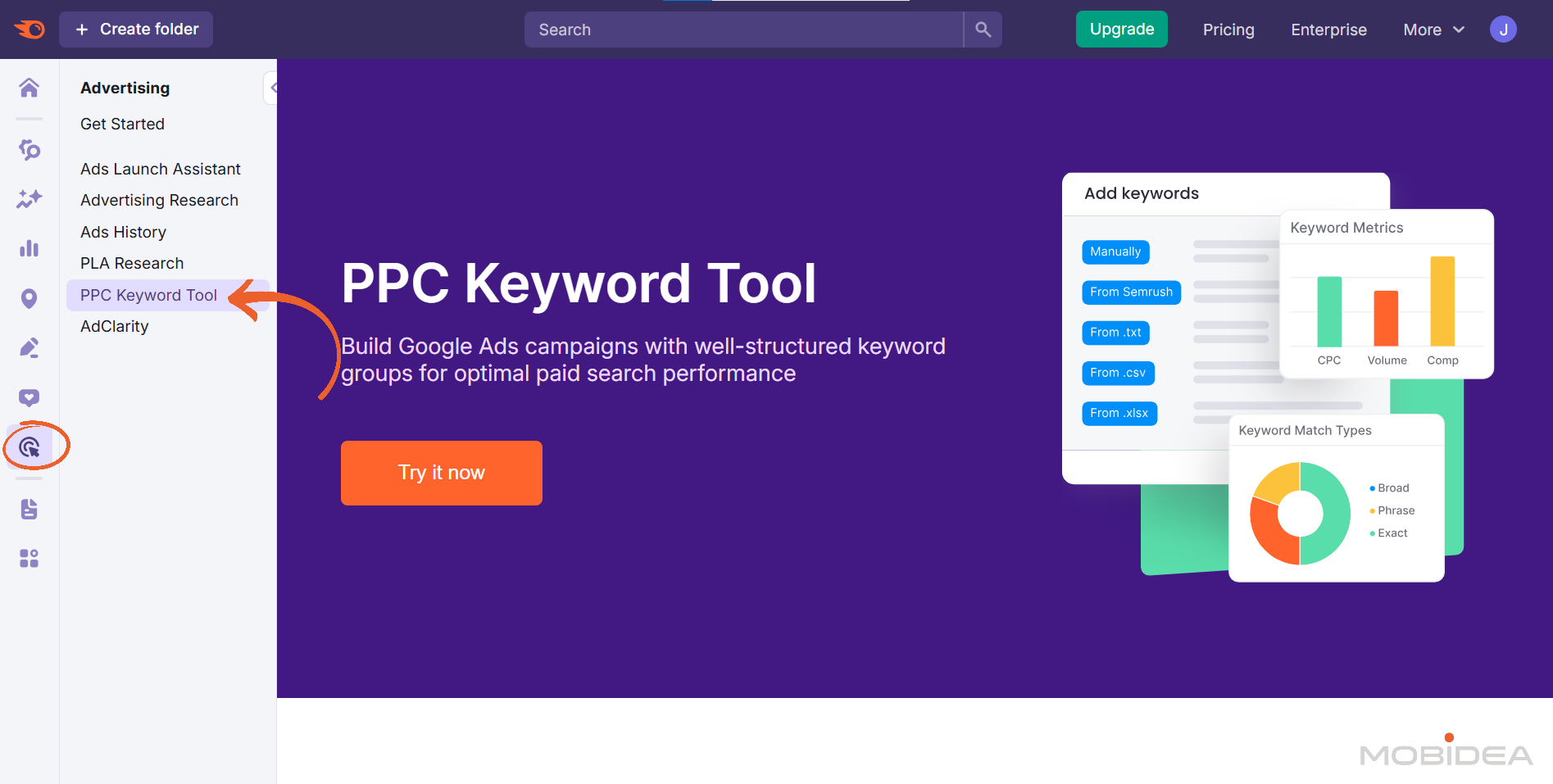The image size is (1553, 784).
Task: Click the Semrush logo icon
Action: tap(30, 29)
